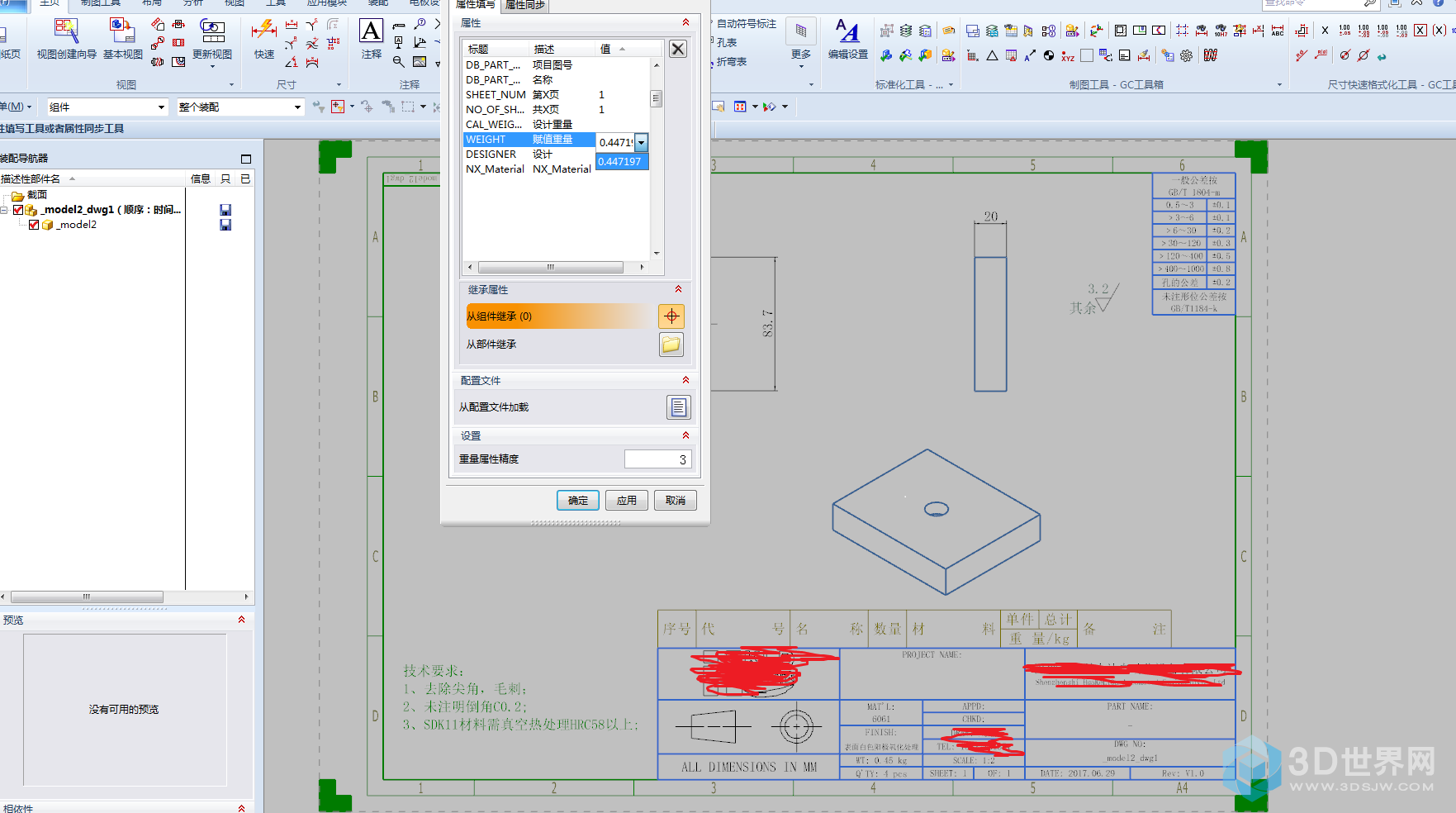Click the 从配置文件加载 load config file icon
1456x813 pixels.
tap(678, 407)
